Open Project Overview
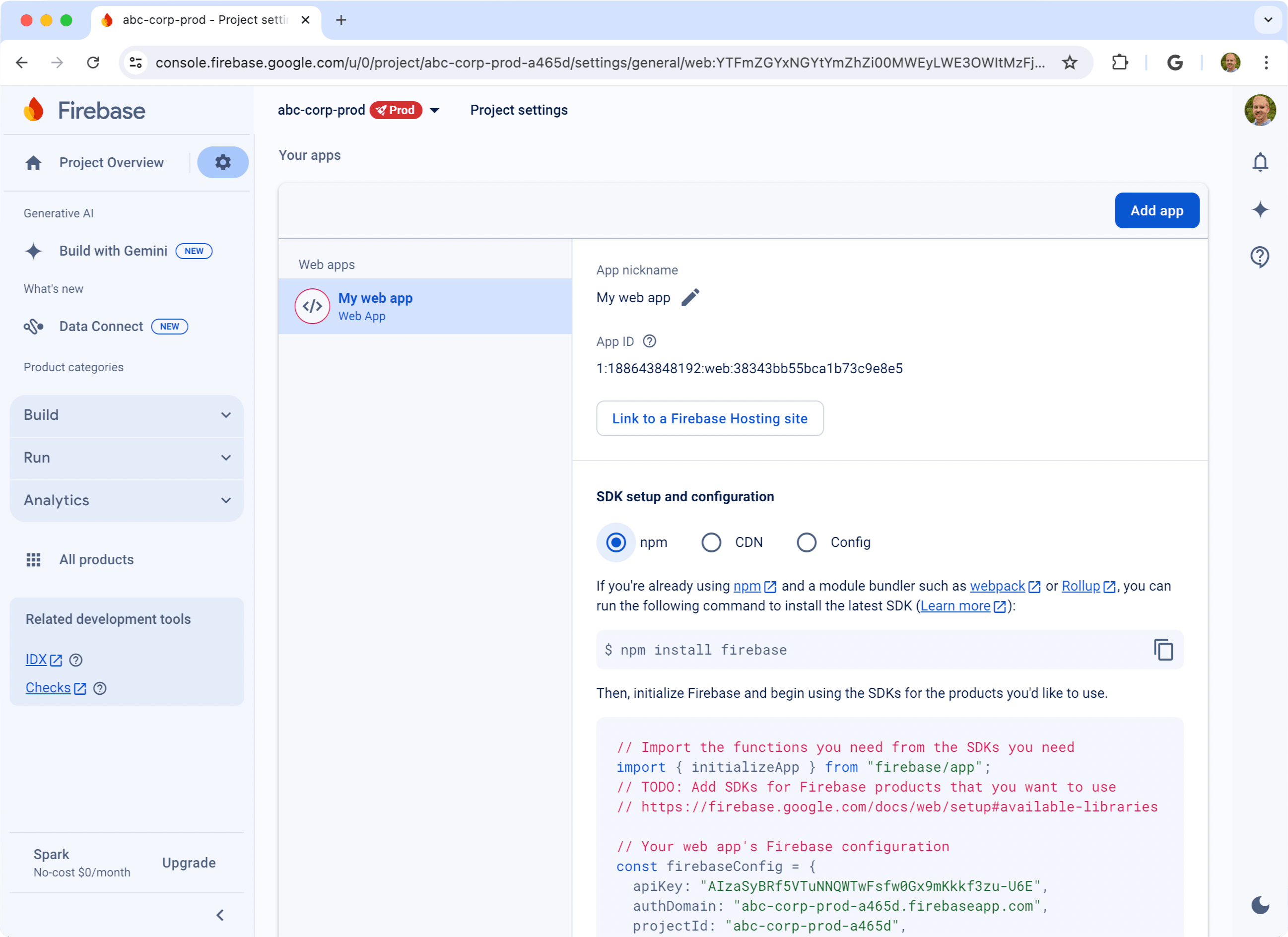1288x937 pixels. (x=111, y=163)
